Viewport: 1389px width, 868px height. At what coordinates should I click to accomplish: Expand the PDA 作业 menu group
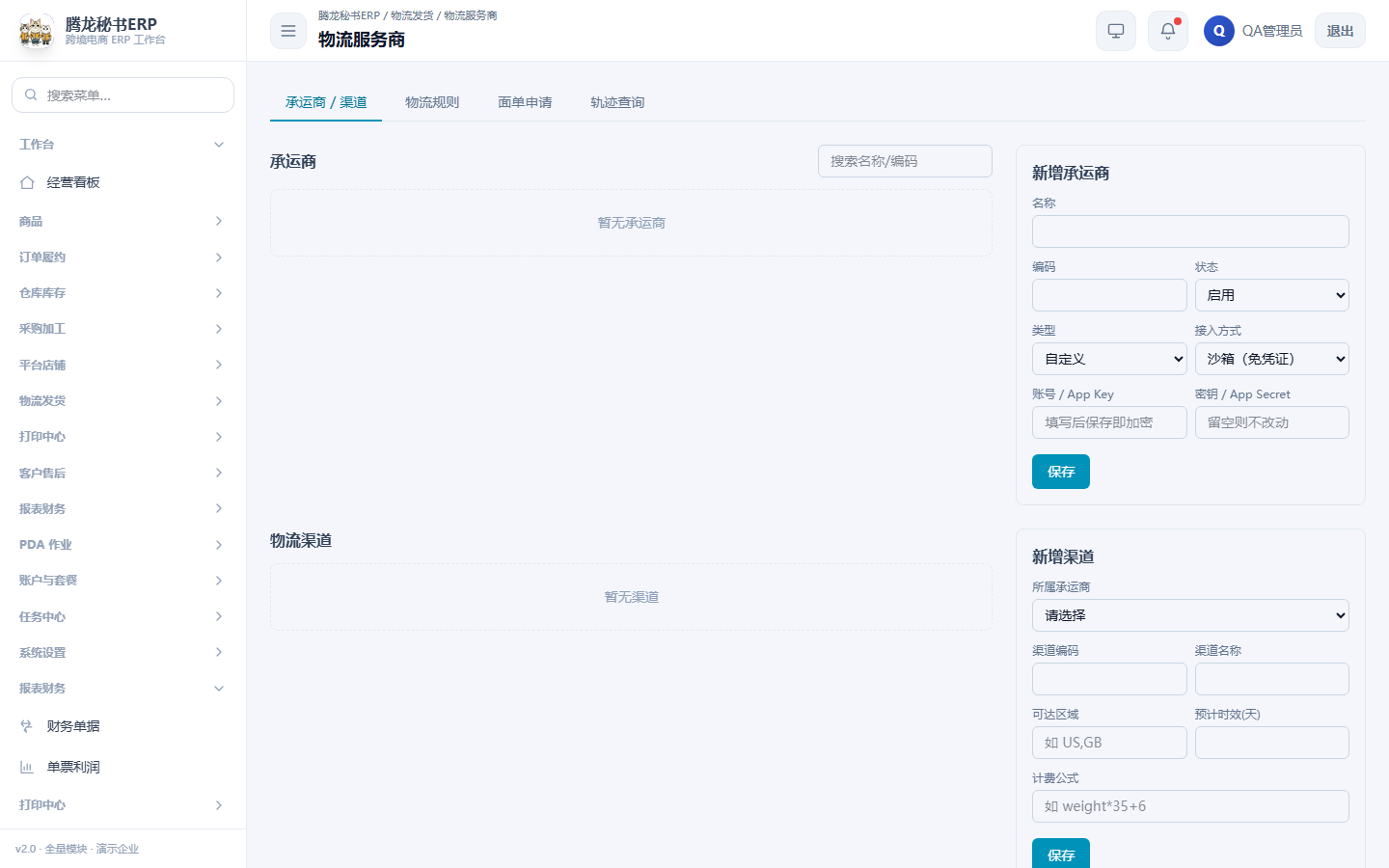123,545
